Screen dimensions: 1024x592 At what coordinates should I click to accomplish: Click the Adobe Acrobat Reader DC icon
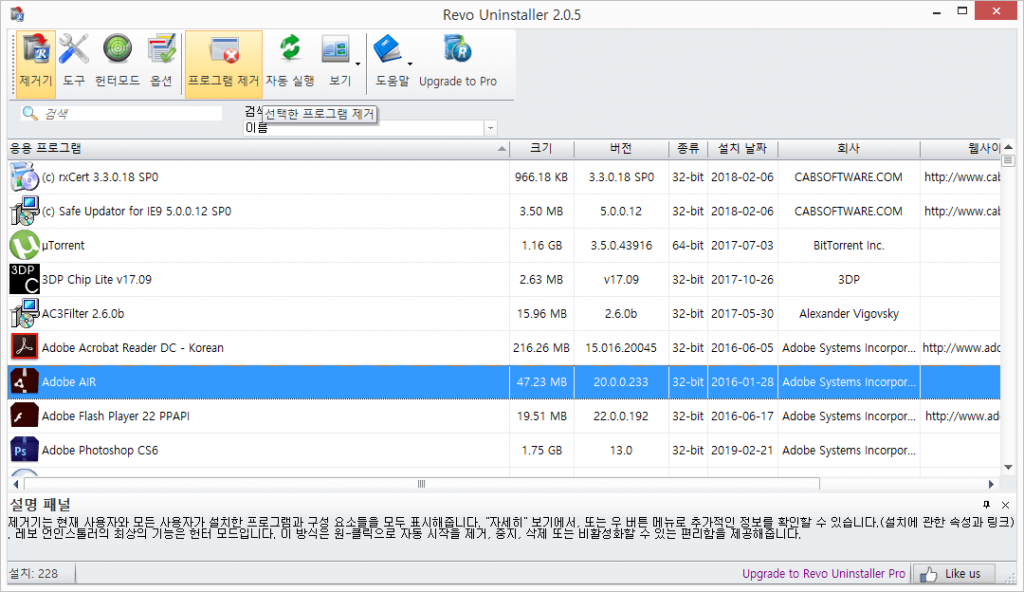pyautogui.click(x=24, y=348)
